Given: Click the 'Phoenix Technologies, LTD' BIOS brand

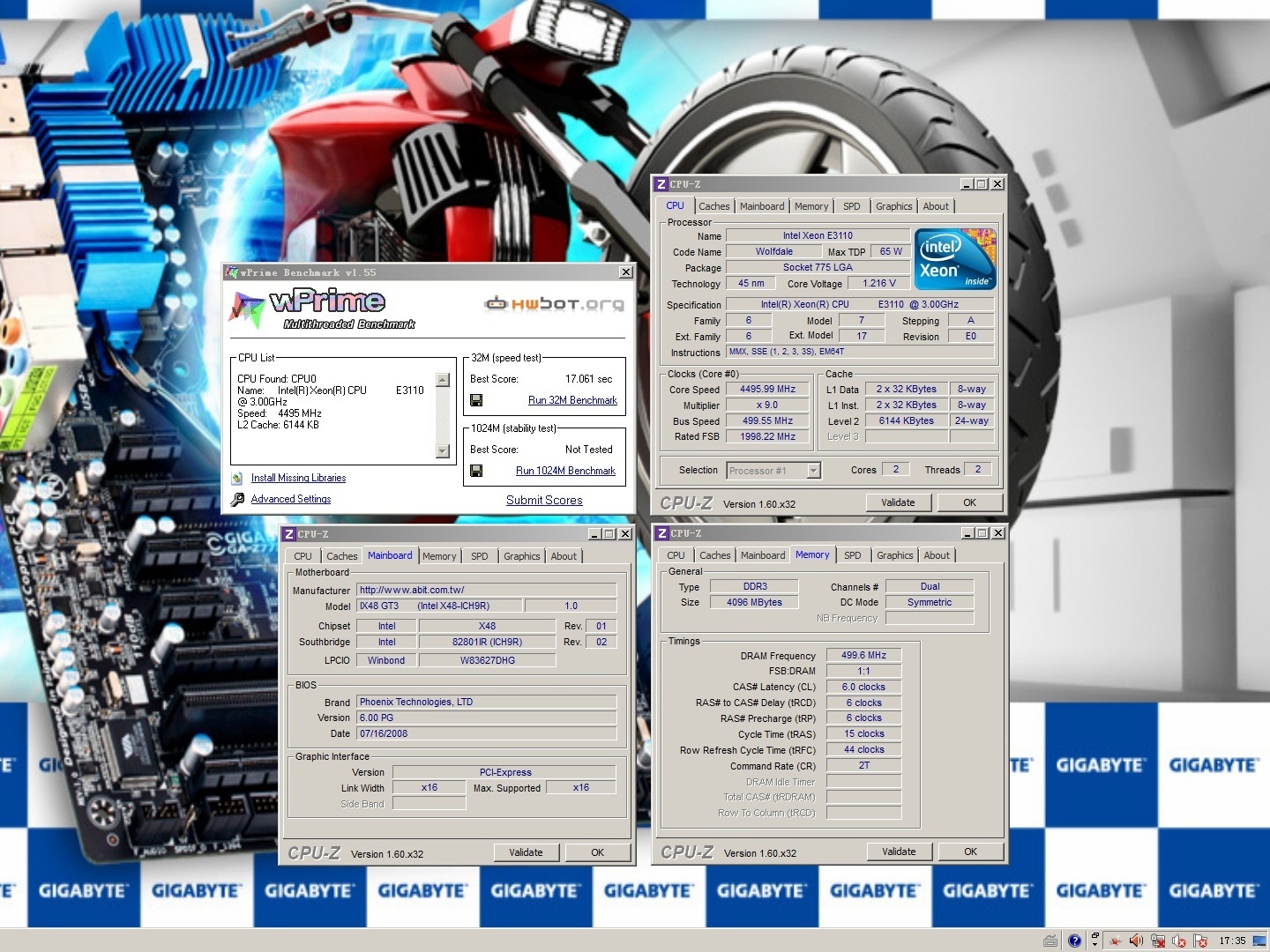Looking at the screenshot, I should pyautogui.click(x=486, y=702).
